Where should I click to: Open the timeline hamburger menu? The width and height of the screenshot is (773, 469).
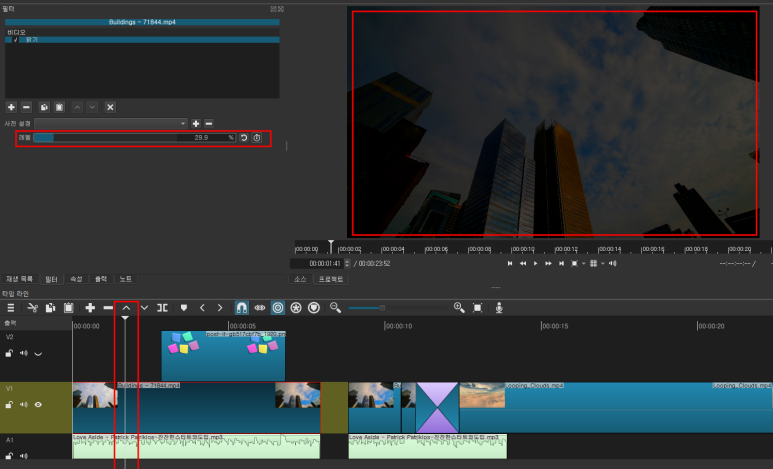point(10,308)
